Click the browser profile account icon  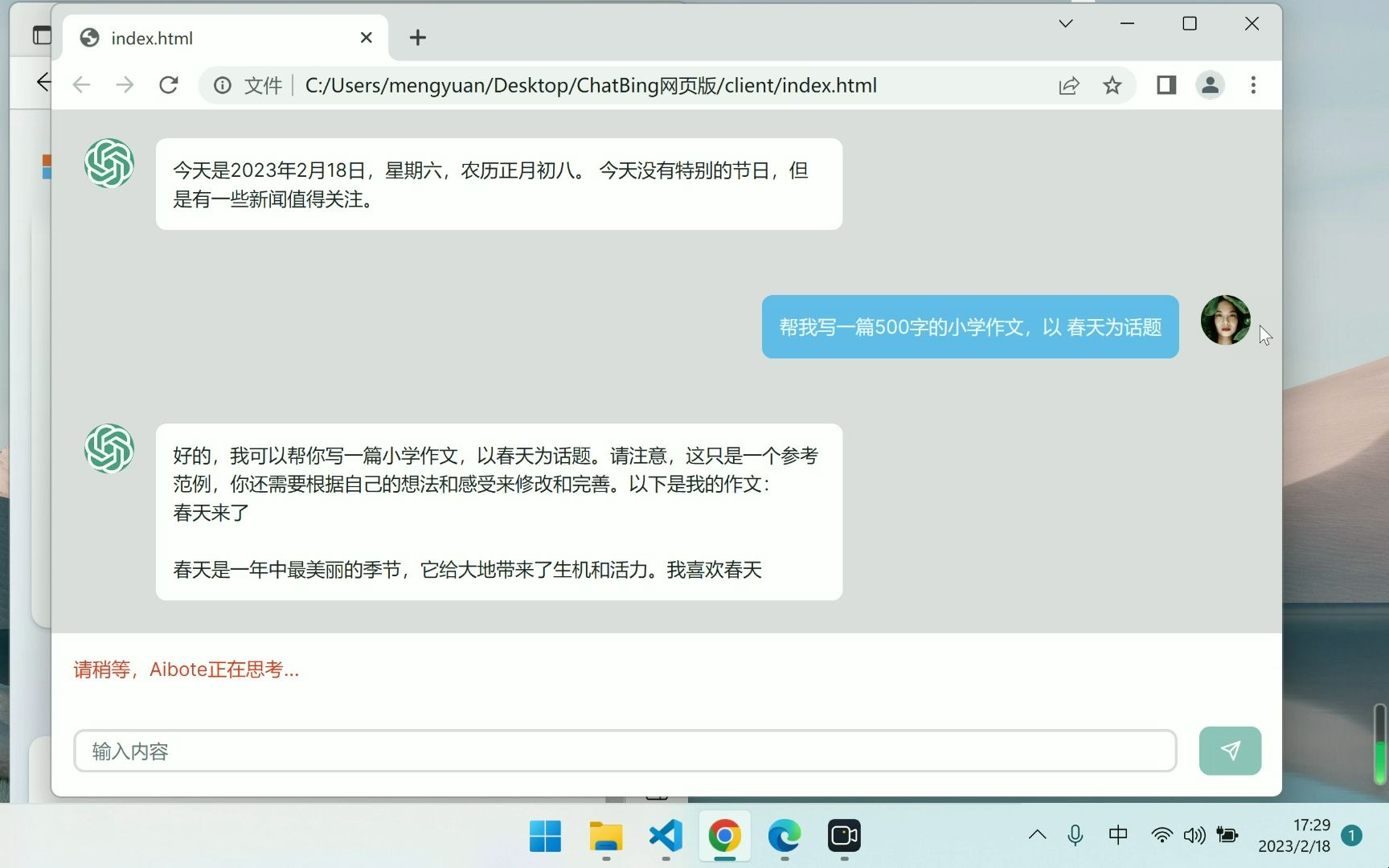pos(1211,85)
